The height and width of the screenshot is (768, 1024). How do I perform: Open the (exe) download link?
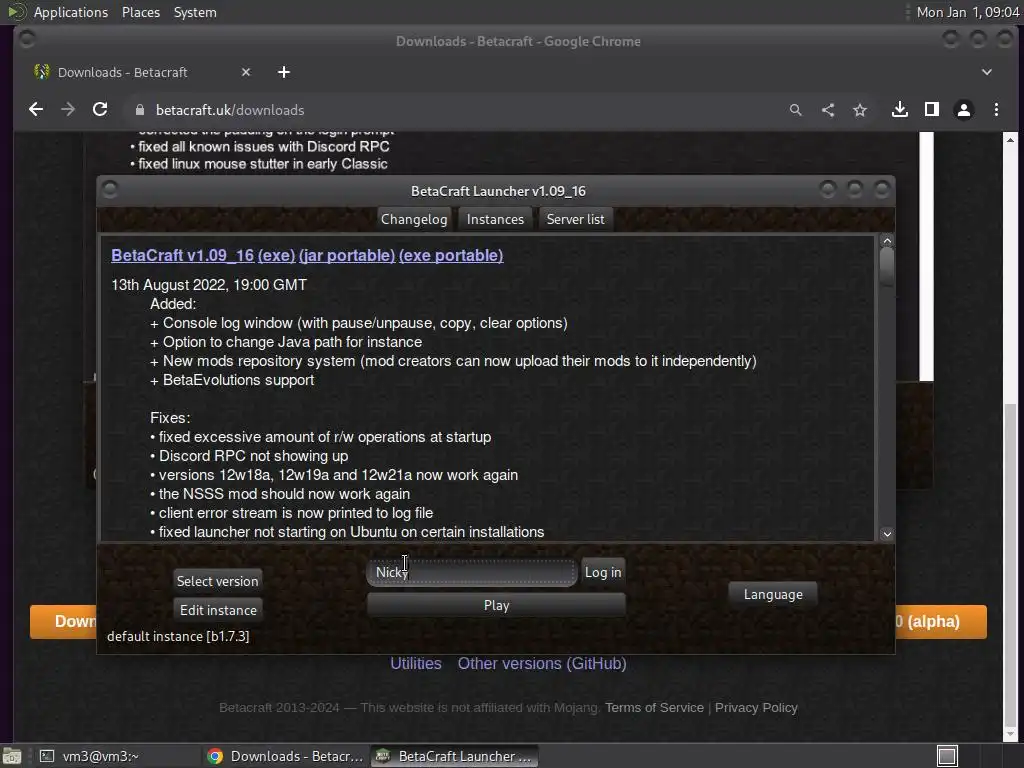(x=277, y=255)
